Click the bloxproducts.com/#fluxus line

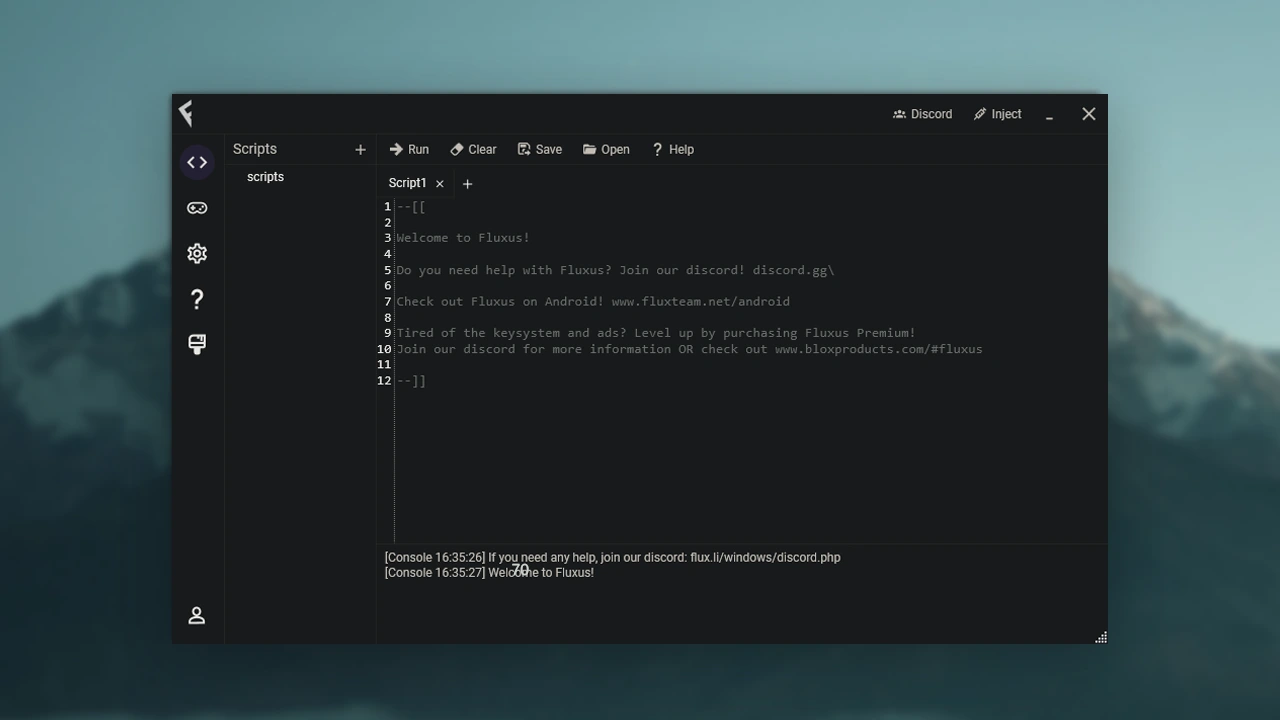689,349
